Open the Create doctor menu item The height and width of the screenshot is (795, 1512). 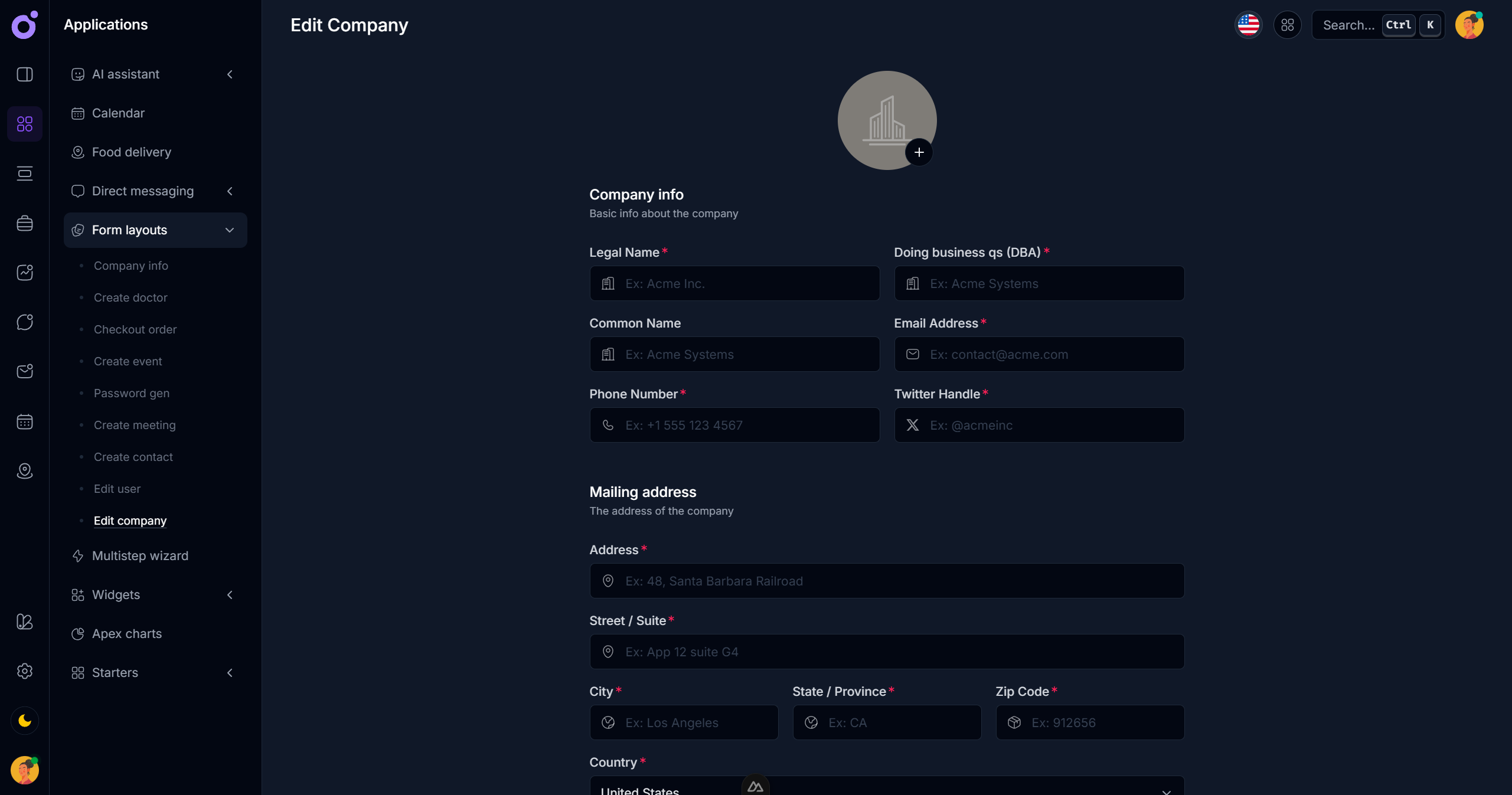[130, 297]
